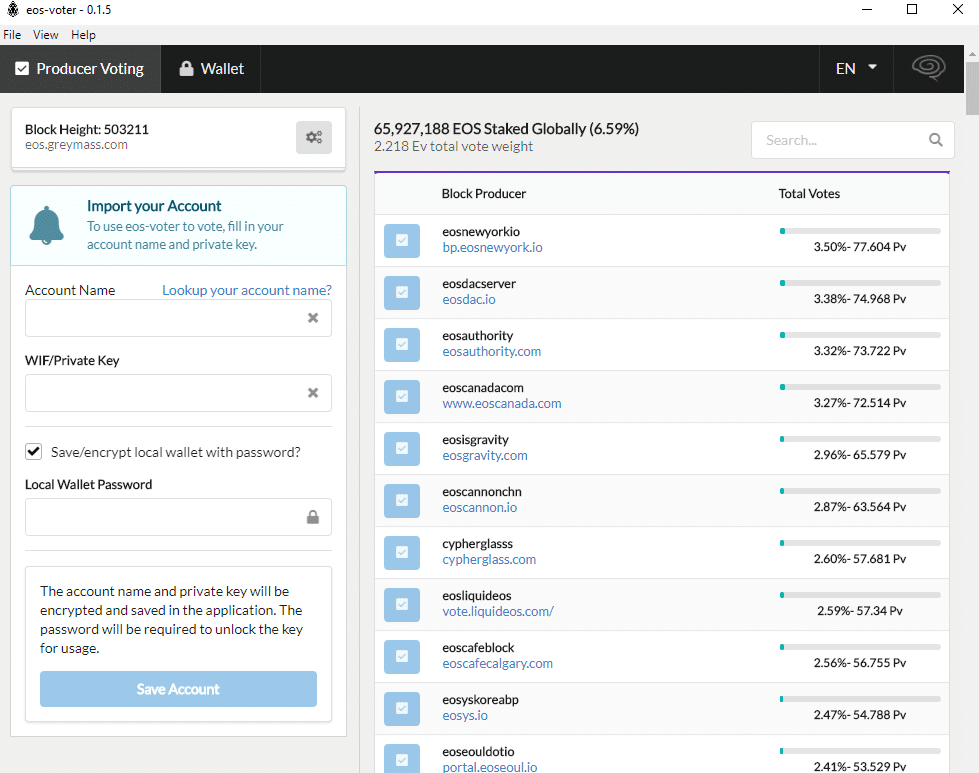Click Import your Account heading
The image size is (979, 773).
coord(154,206)
